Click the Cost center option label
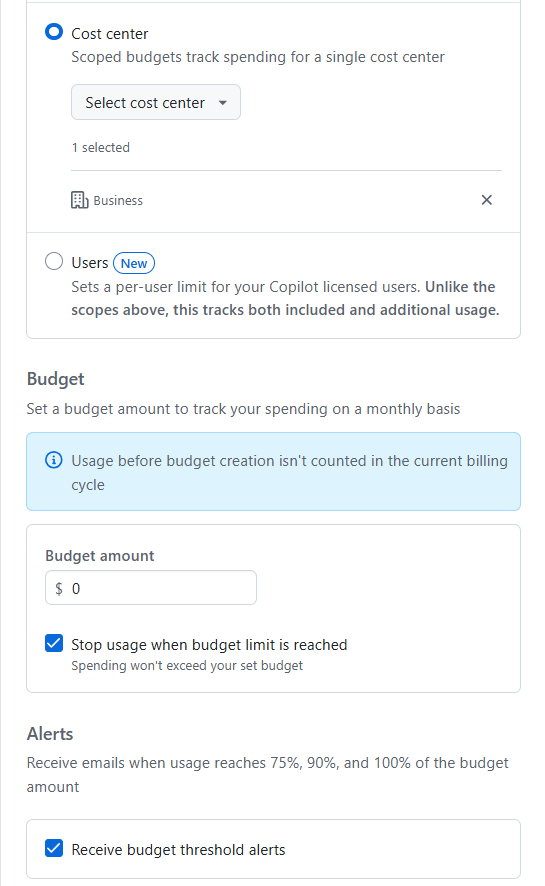 (x=110, y=34)
